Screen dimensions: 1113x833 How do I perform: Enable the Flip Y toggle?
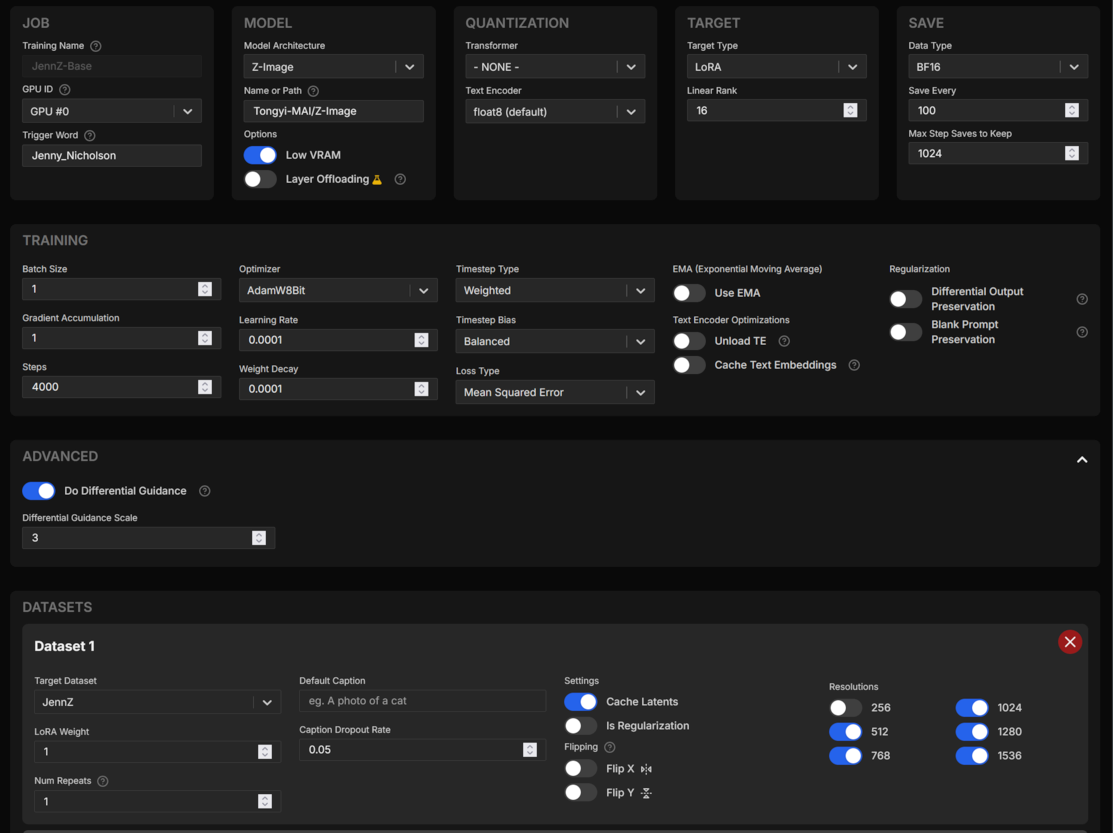pyautogui.click(x=581, y=793)
